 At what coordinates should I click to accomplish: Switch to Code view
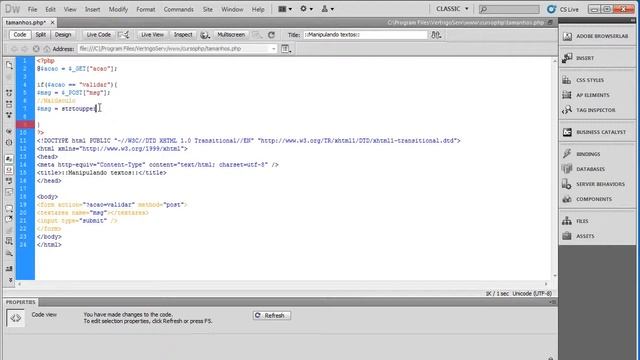tap(20, 35)
